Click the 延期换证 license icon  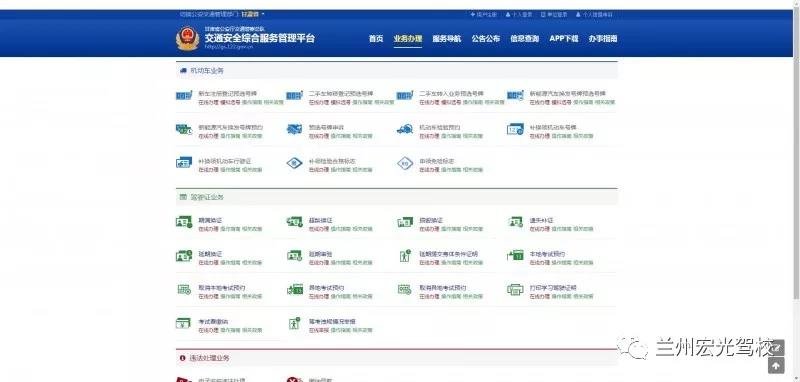point(184,256)
